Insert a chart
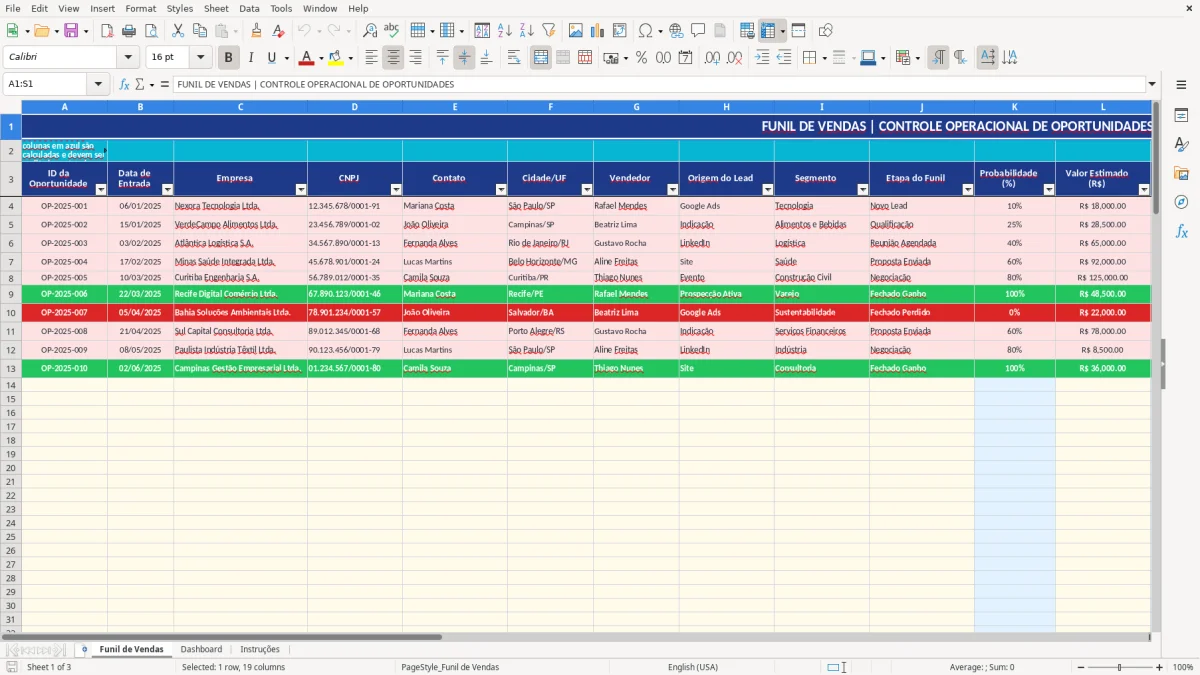The image size is (1200, 675). tap(598, 31)
